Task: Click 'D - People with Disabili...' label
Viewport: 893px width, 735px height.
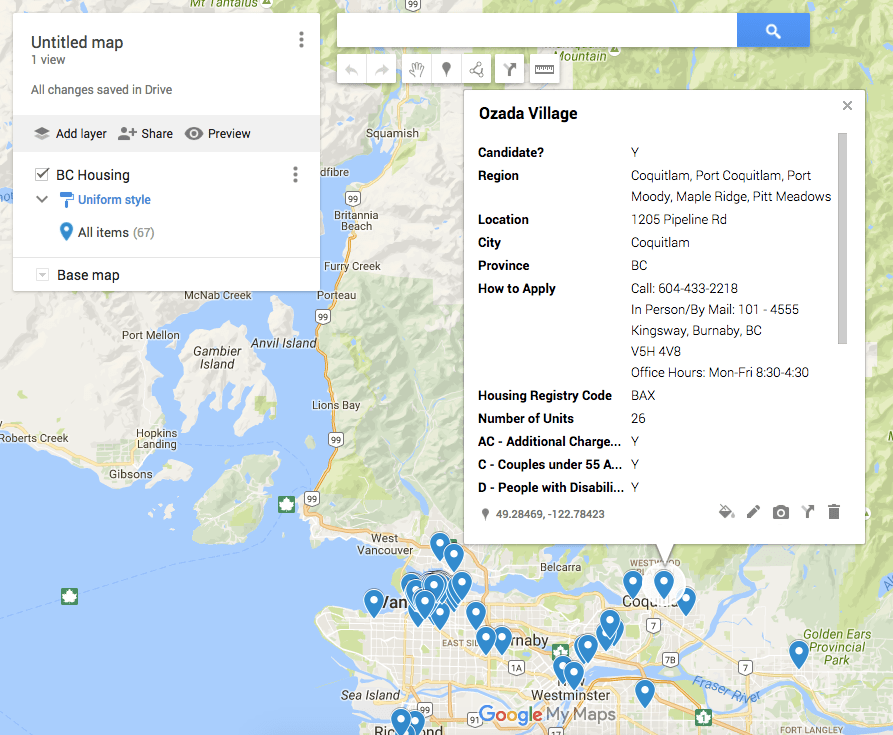Action: 550,488
